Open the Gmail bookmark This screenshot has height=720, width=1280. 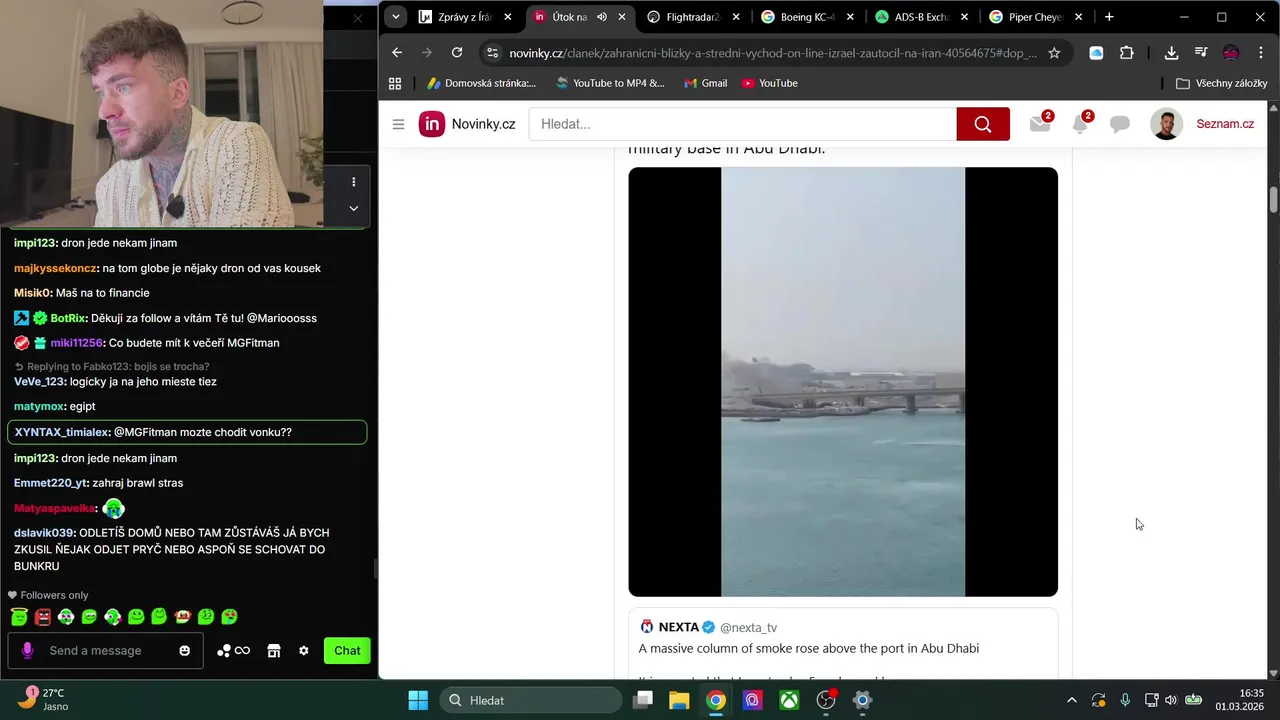click(x=705, y=83)
